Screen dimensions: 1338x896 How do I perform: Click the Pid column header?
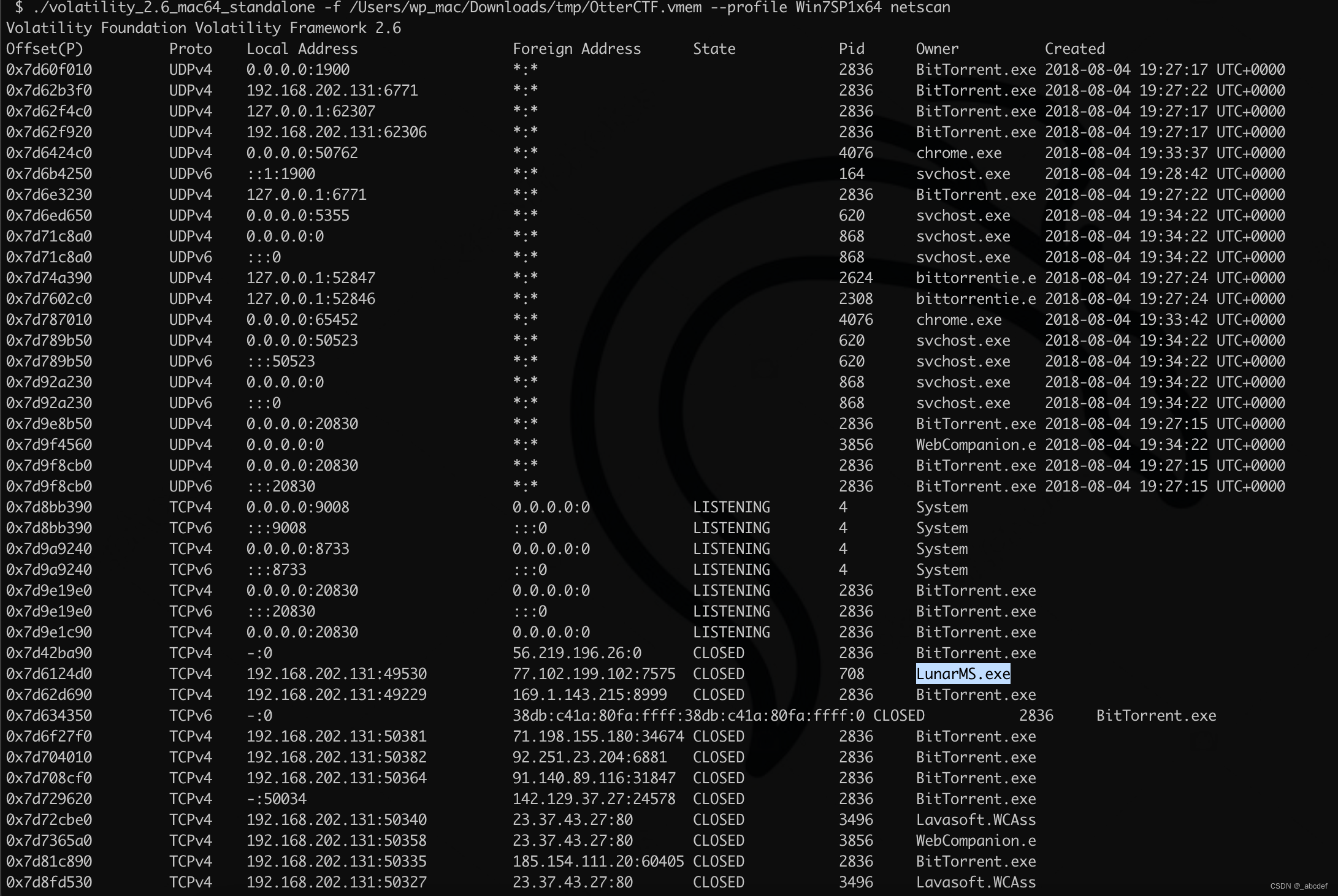tap(851, 49)
